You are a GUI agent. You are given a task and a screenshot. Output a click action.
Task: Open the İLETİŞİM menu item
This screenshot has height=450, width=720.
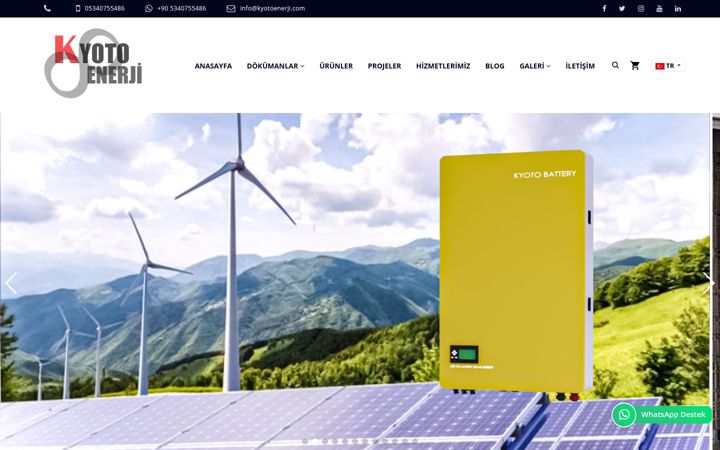(x=580, y=66)
